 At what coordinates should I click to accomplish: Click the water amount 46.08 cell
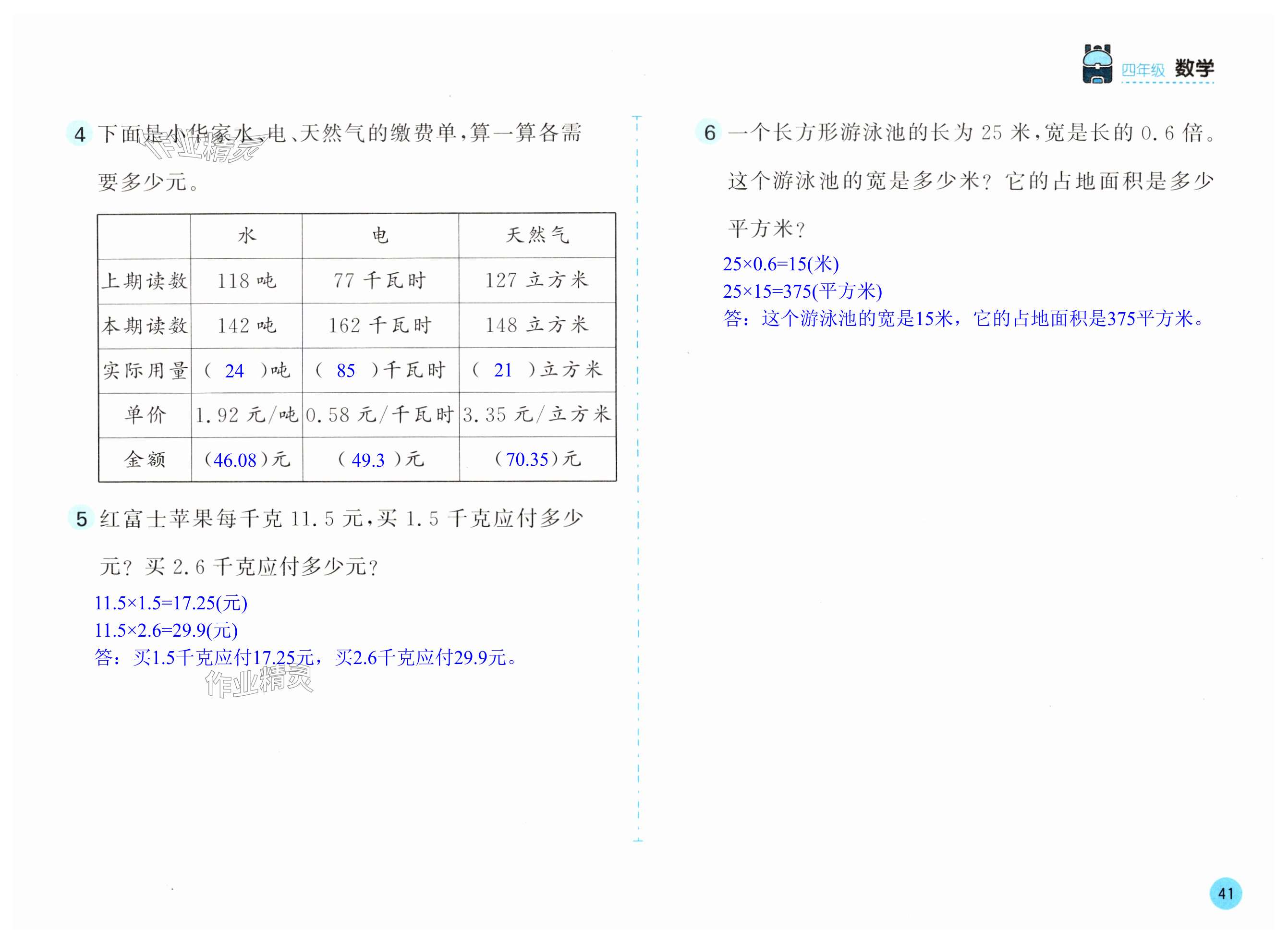(235, 460)
